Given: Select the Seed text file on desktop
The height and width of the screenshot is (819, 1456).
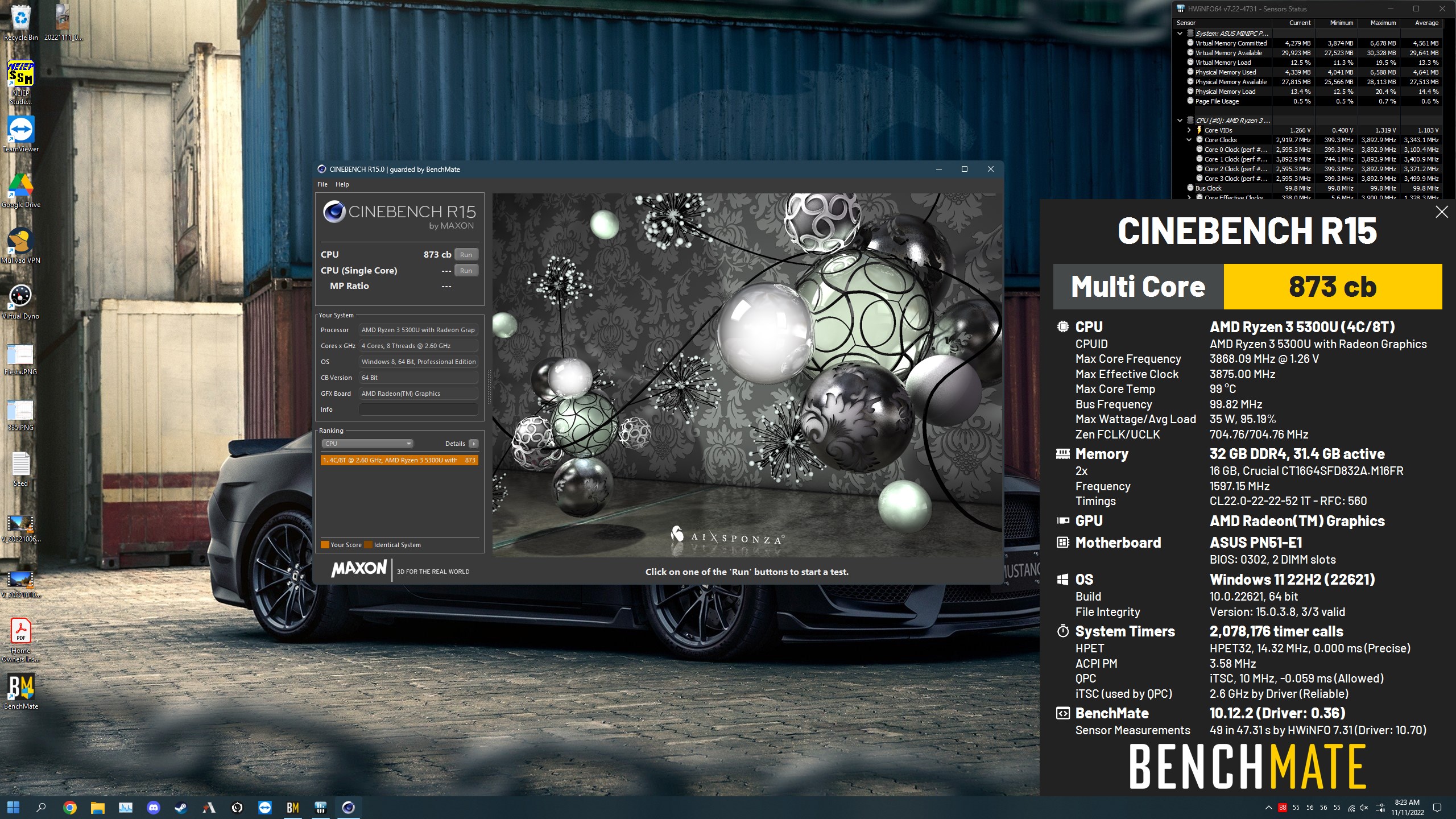Looking at the screenshot, I should pos(21,469).
